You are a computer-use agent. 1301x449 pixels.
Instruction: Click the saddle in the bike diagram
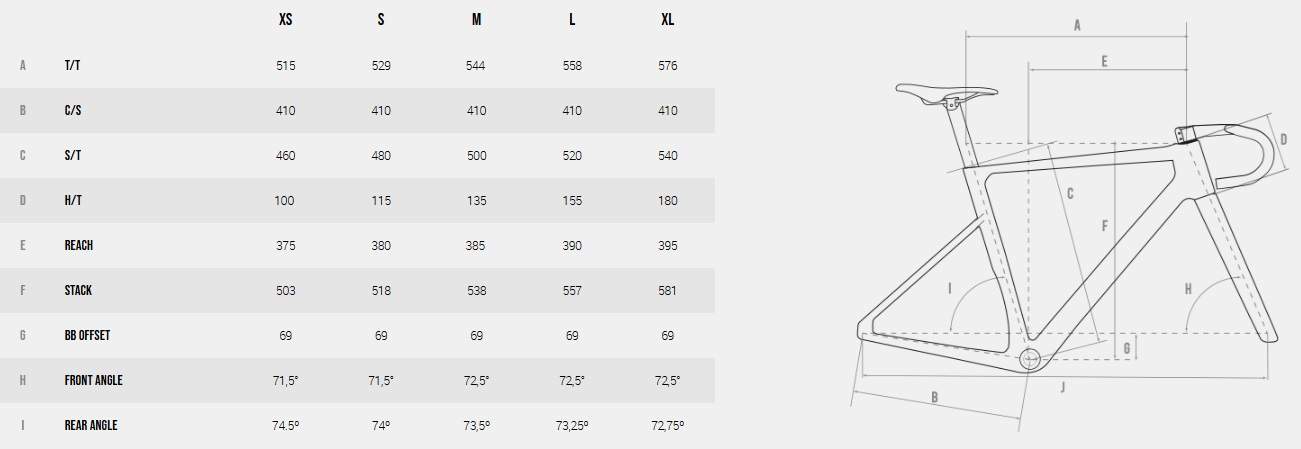(x=945, y=93)
